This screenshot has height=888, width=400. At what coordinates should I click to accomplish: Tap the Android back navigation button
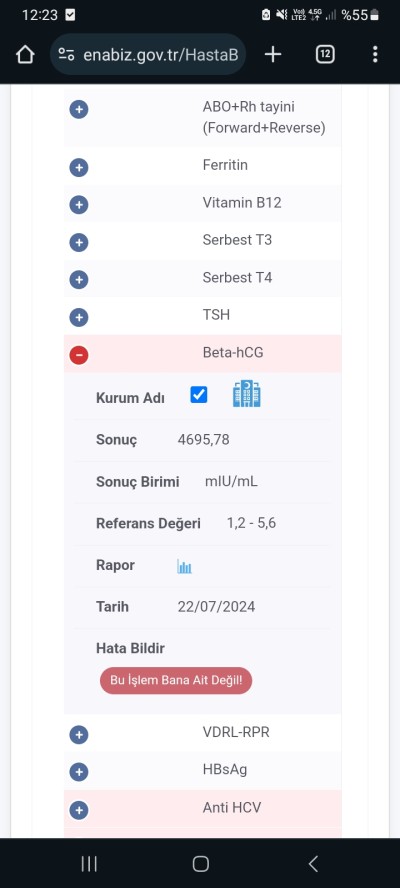click(x=313, y=863)
